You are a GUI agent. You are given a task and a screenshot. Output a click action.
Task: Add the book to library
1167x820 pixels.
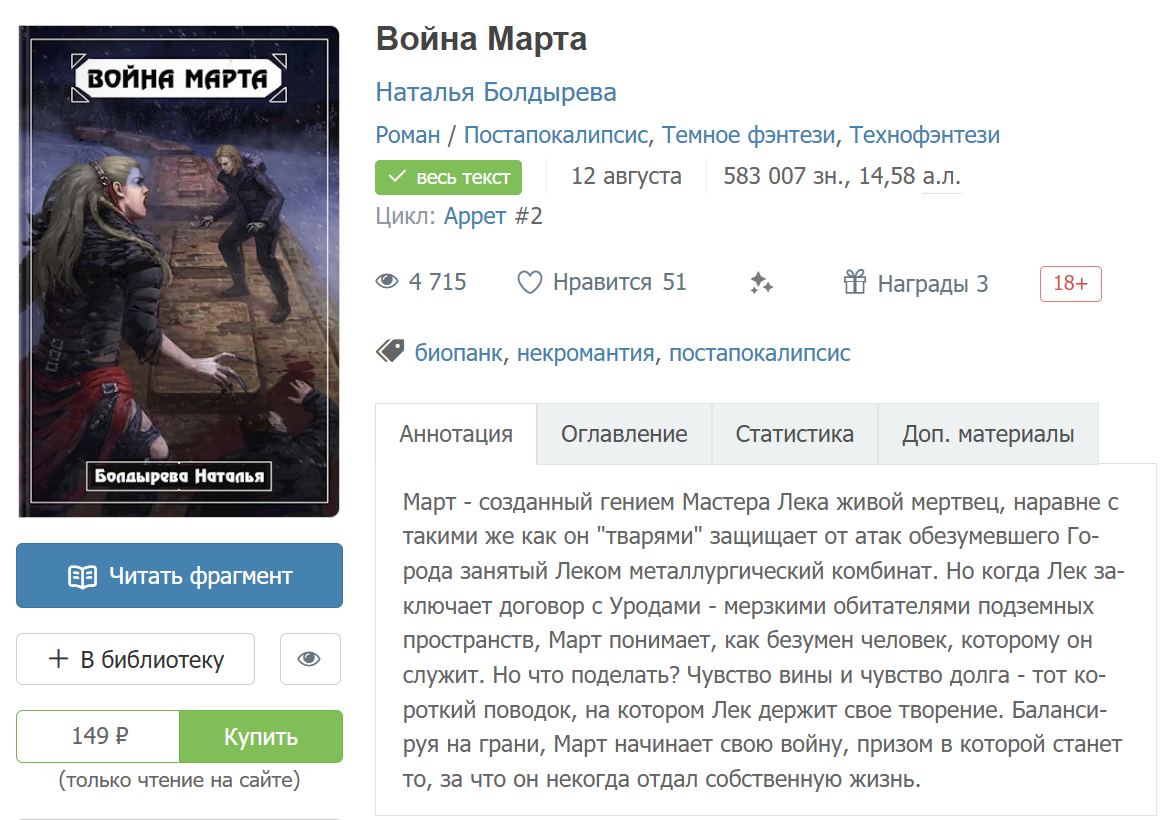pyautogui.click(x=135, y=659)
